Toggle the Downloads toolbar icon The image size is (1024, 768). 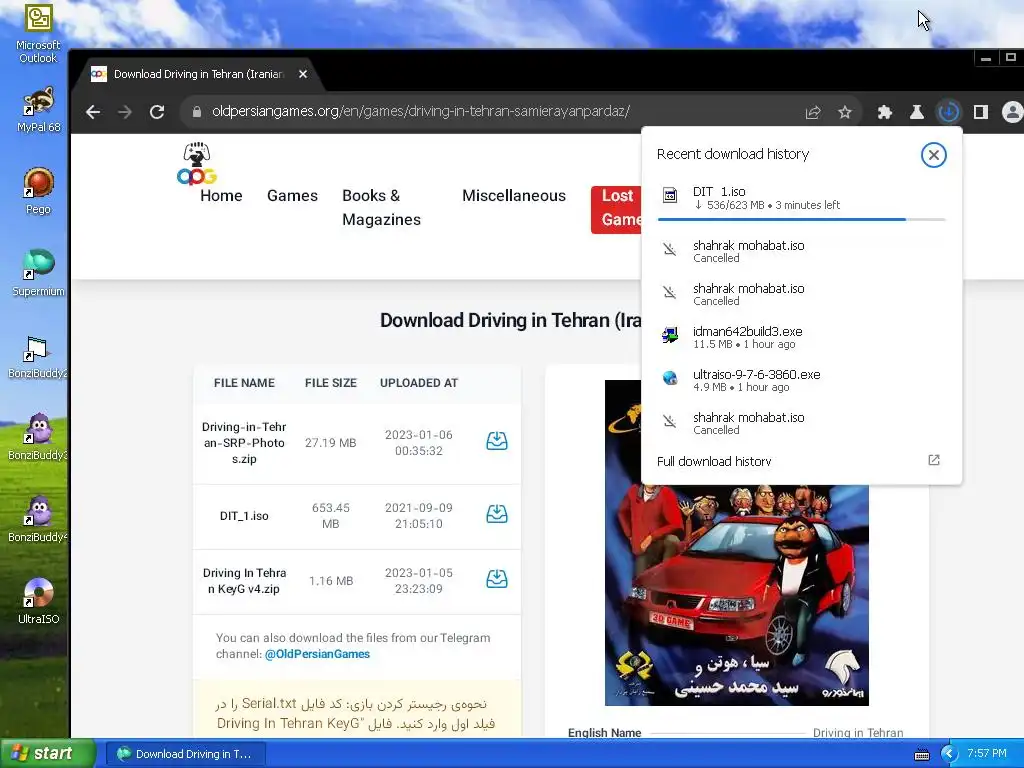tap(949, 112)
